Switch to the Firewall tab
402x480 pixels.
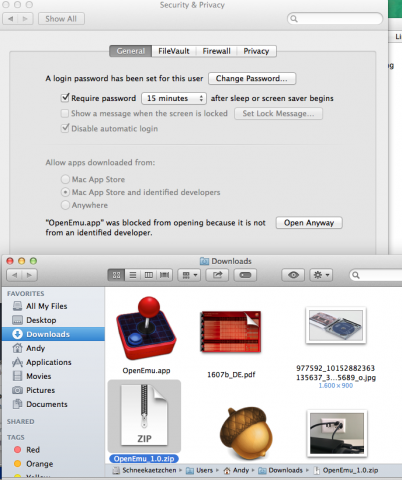click(x=217, y=51)
